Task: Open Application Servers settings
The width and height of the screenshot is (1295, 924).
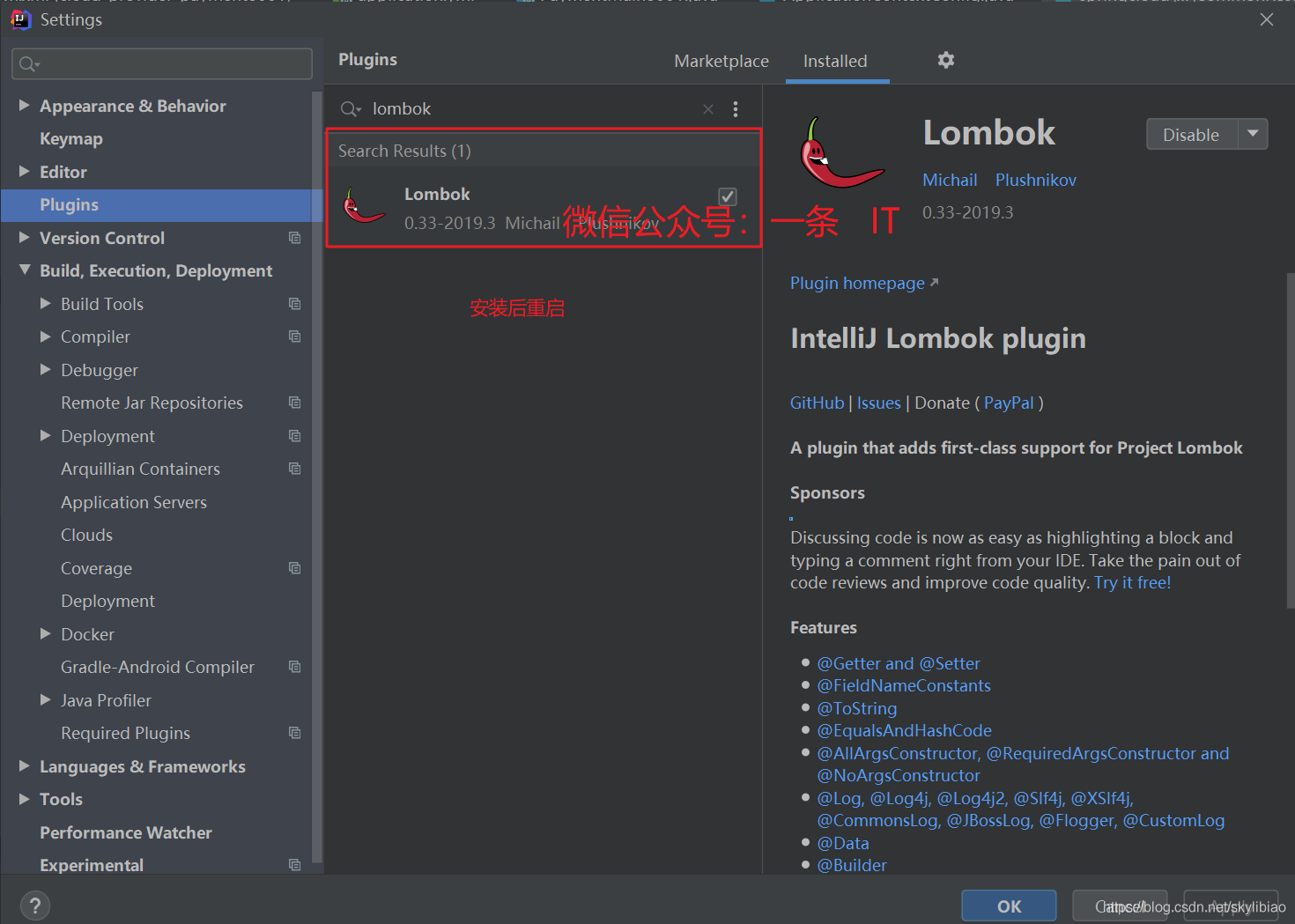Action: 134,502
